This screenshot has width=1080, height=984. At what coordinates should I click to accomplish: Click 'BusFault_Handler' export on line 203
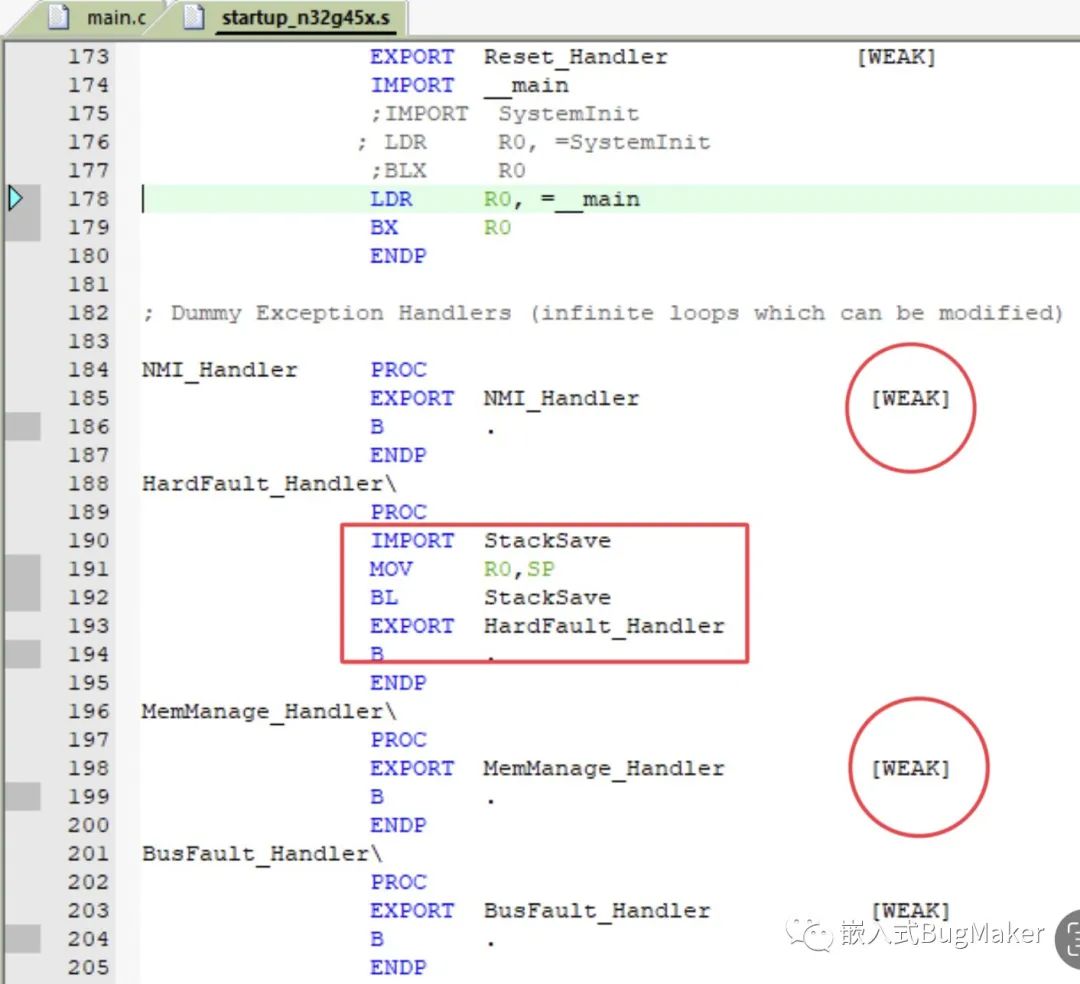596,911
